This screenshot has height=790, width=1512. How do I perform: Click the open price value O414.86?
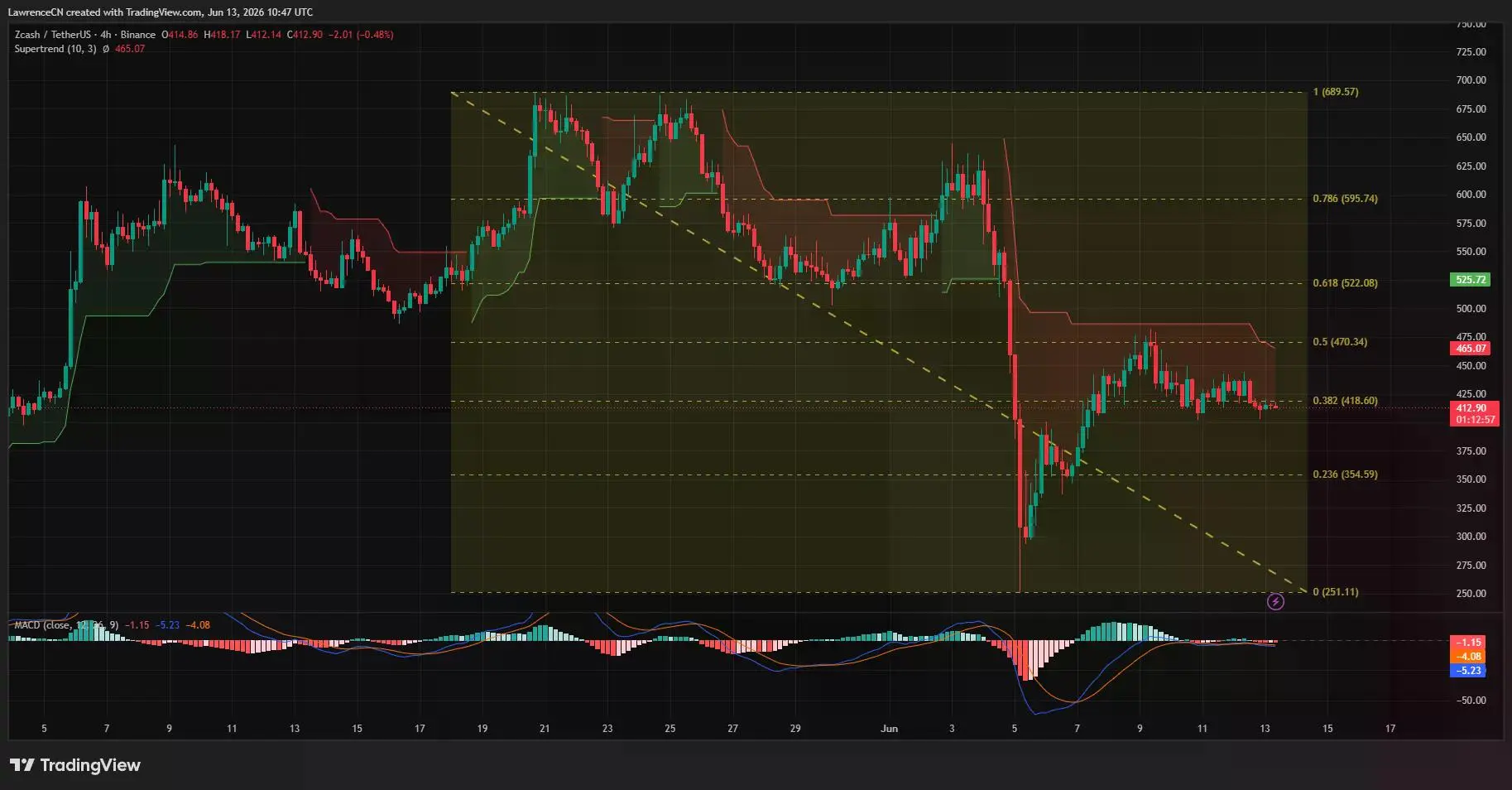click(180, 35)
